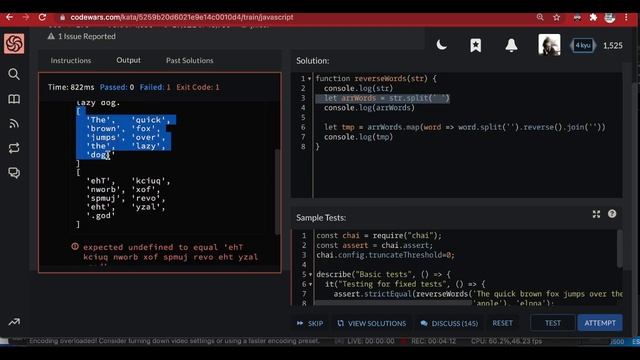The image size is (640, 360).
Task: Toggle dark mode with moon icon
Action: click(x=442, y=45)
